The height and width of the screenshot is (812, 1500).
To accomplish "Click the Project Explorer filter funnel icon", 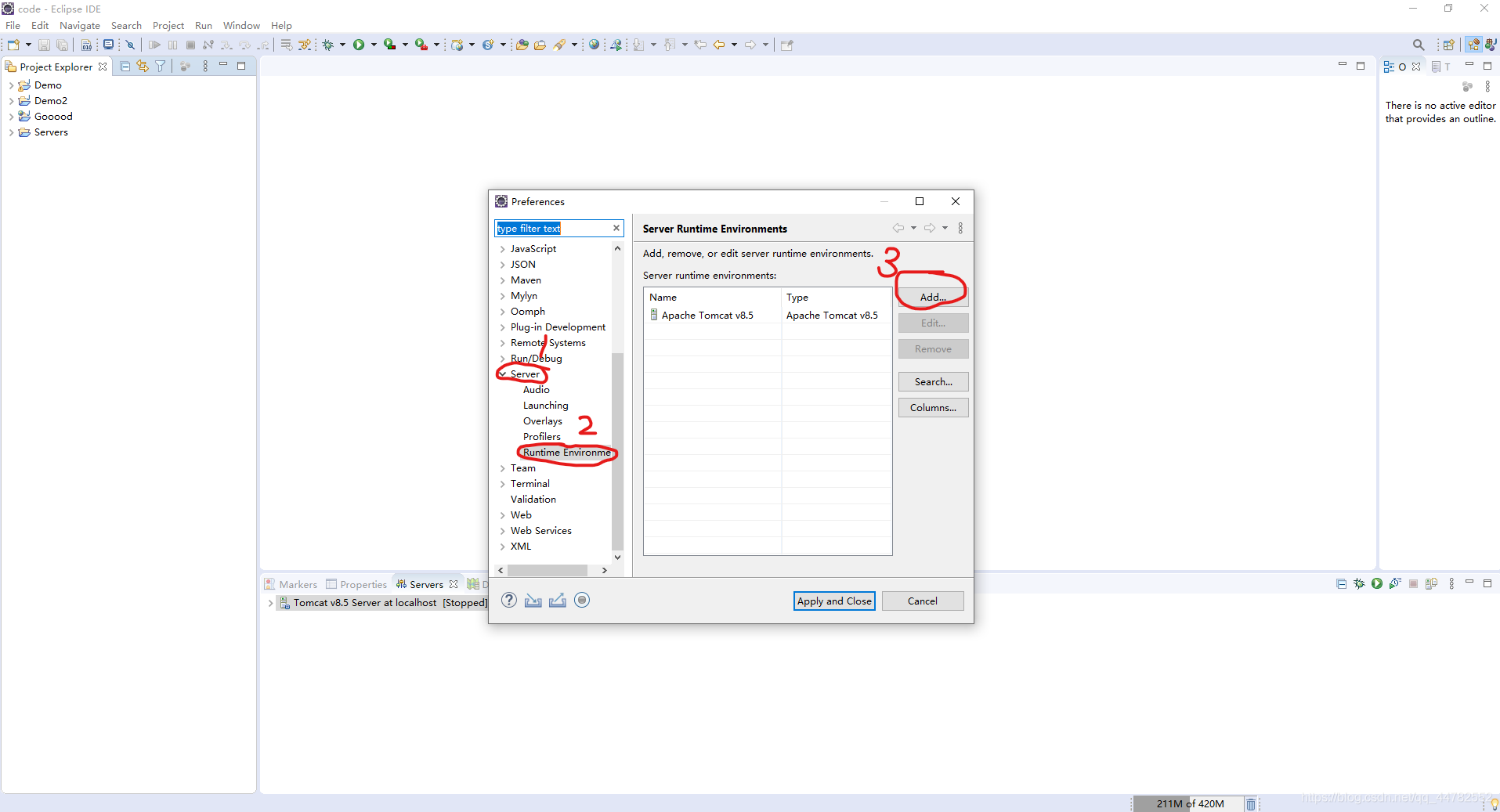I will [161, 67].
